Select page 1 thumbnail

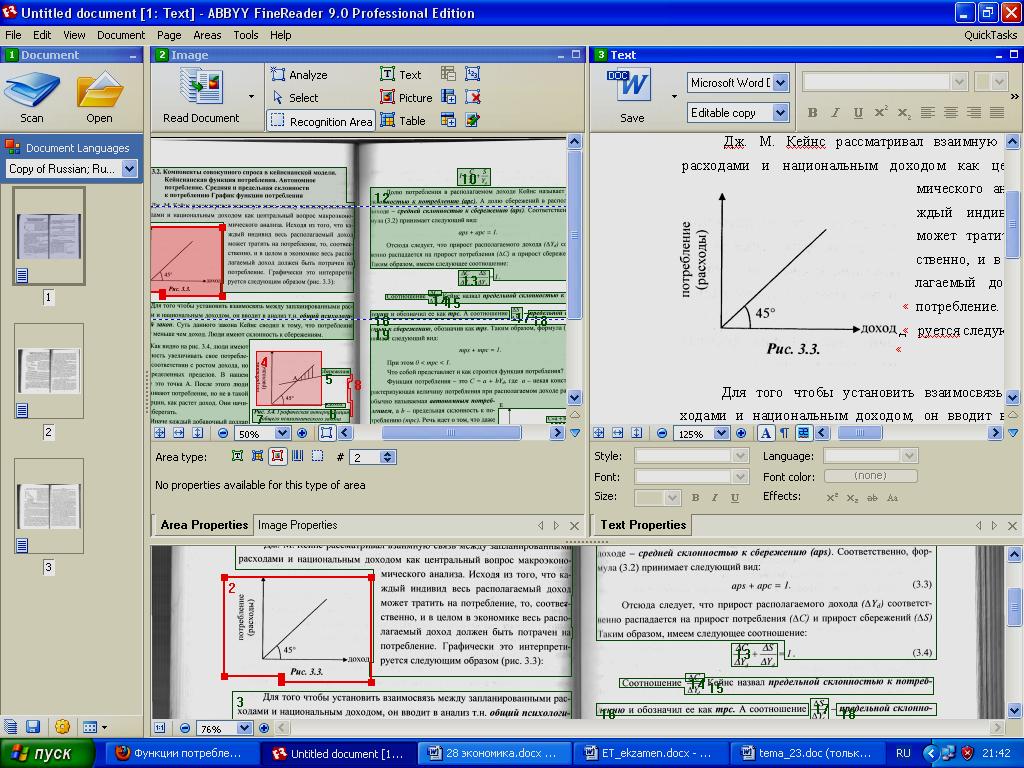[49, 236]
